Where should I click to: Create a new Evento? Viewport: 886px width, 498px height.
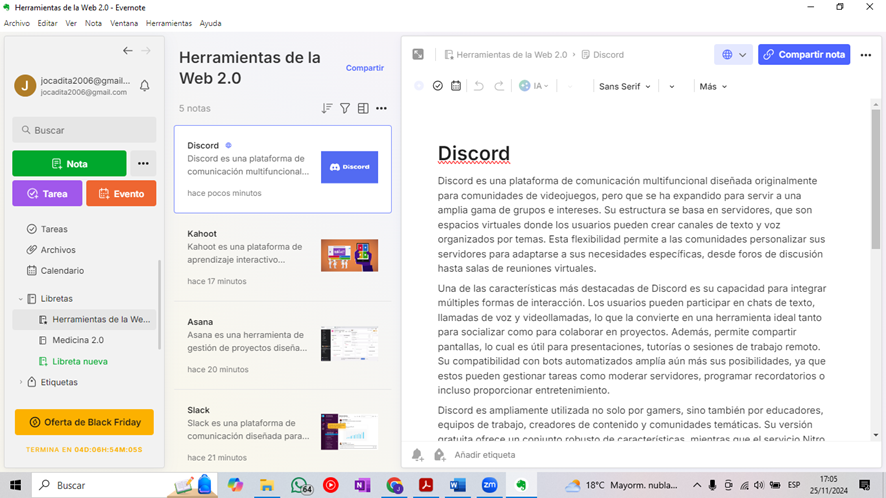point(121,193)
